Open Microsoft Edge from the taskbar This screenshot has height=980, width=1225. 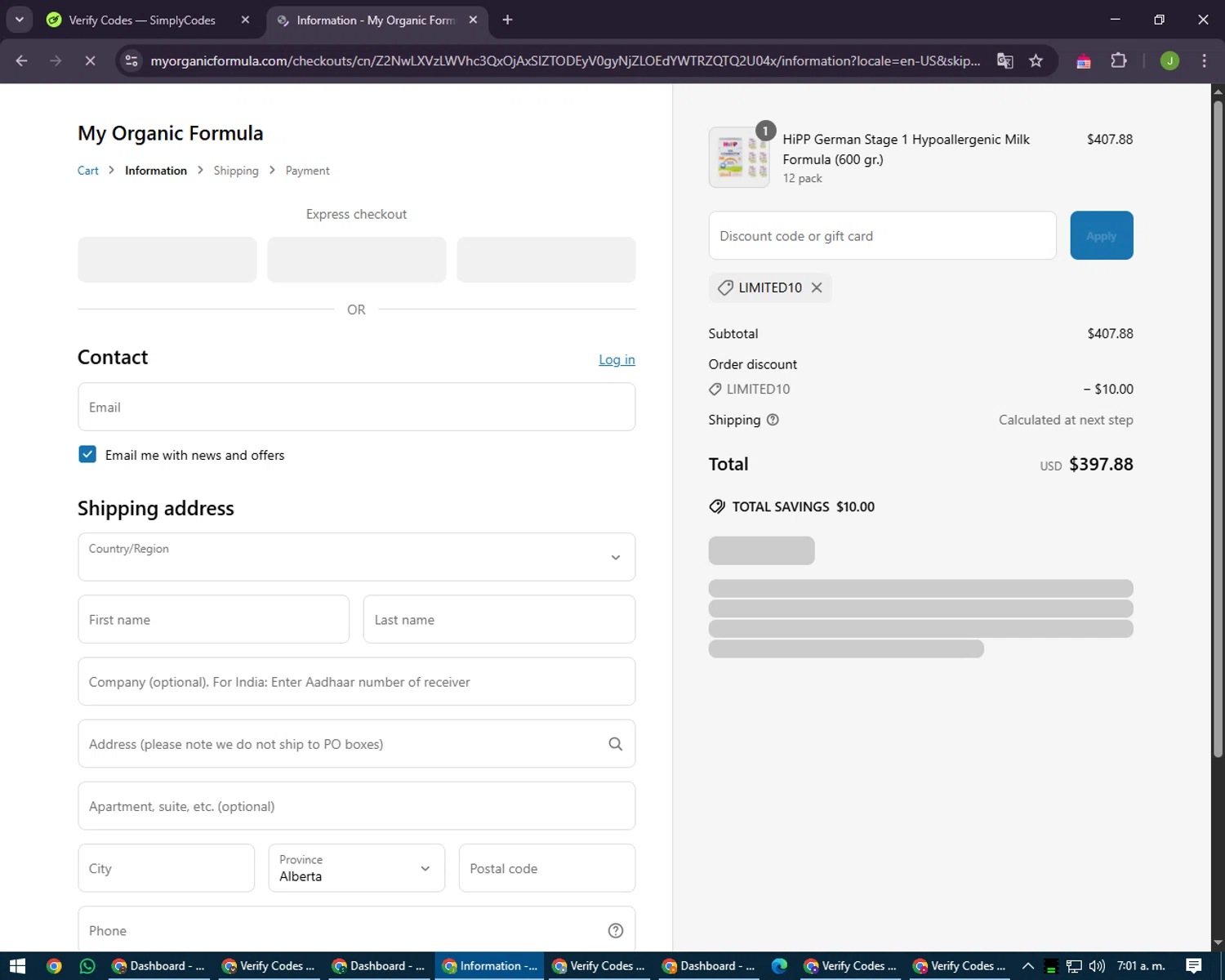[779, 966]
